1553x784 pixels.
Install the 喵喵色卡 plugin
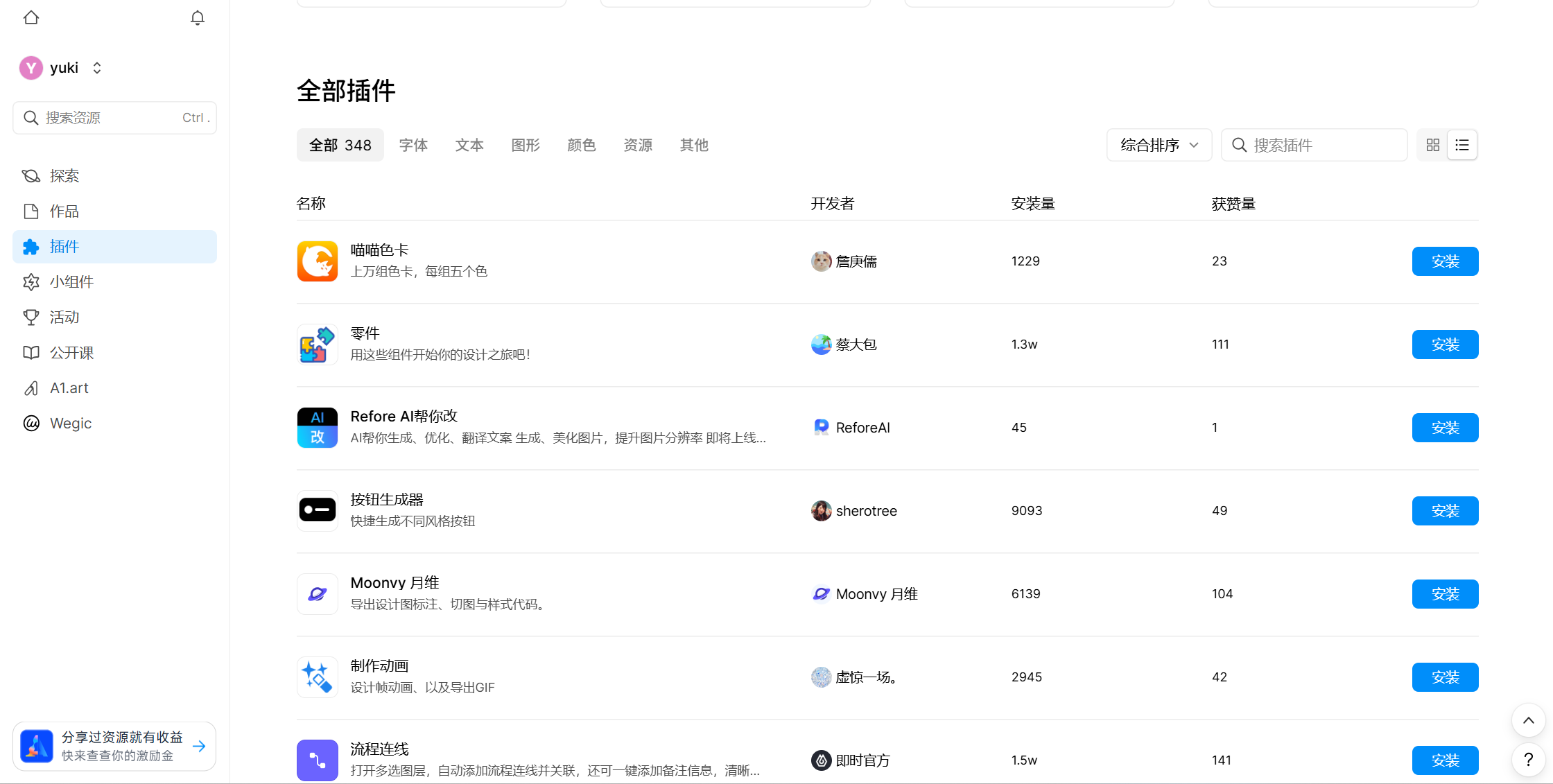coord(1445,261)
